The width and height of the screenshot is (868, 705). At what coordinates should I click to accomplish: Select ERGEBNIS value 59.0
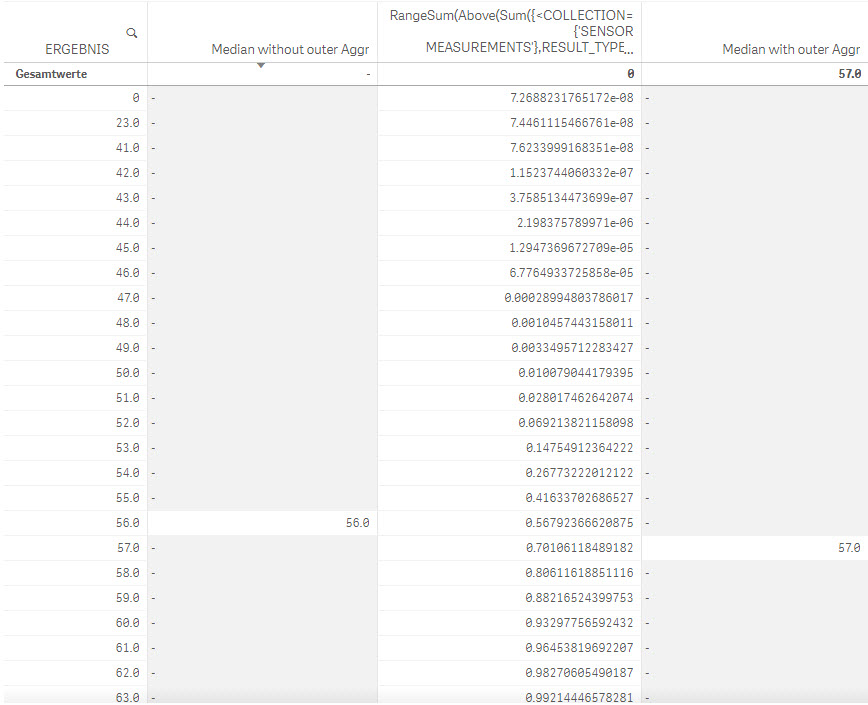pos(128,598)
